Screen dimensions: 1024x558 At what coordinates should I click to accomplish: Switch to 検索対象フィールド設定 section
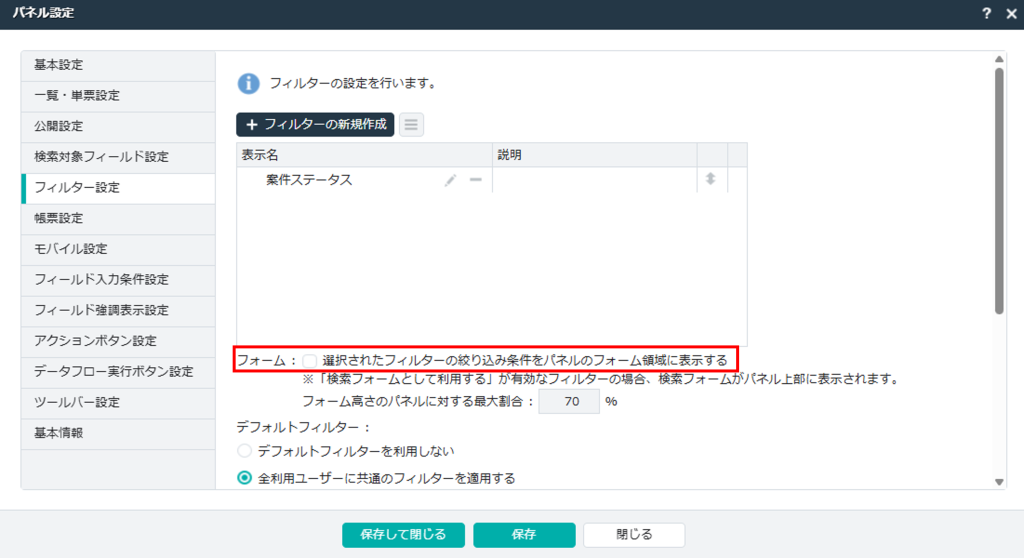point(118,157)
